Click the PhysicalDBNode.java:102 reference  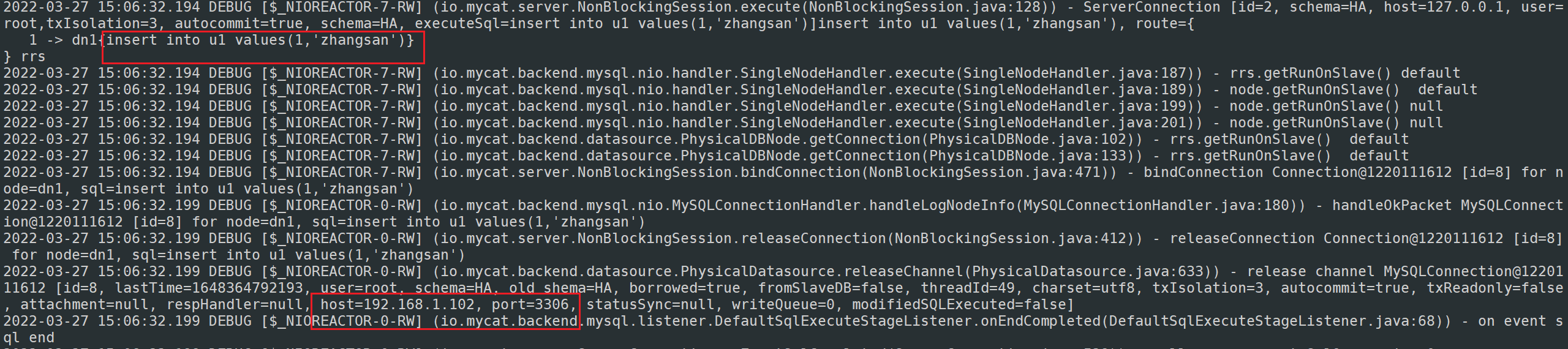coord(1028,140)
